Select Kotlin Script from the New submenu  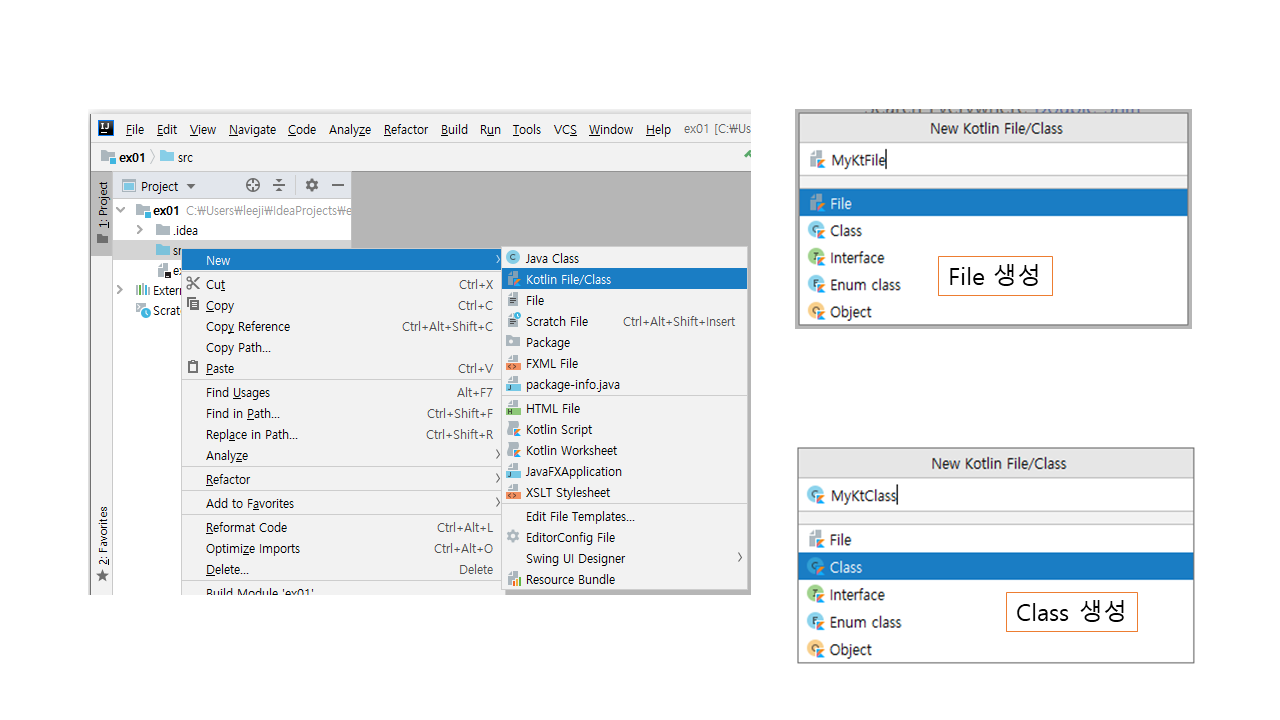[x=559, y=429]
